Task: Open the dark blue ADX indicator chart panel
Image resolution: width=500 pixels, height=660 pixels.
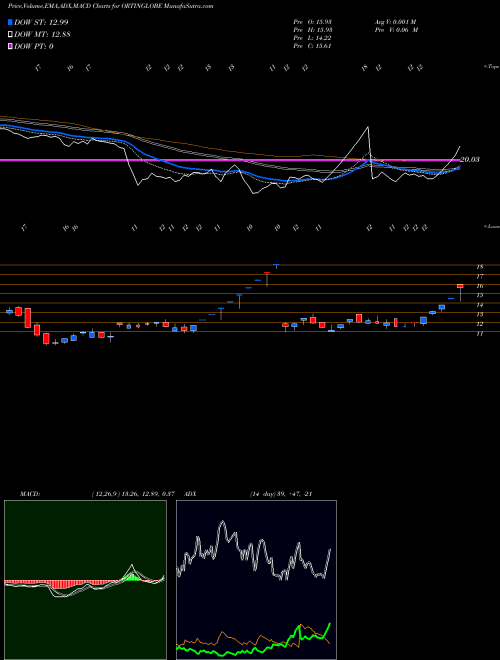Action: coord(256,580)
